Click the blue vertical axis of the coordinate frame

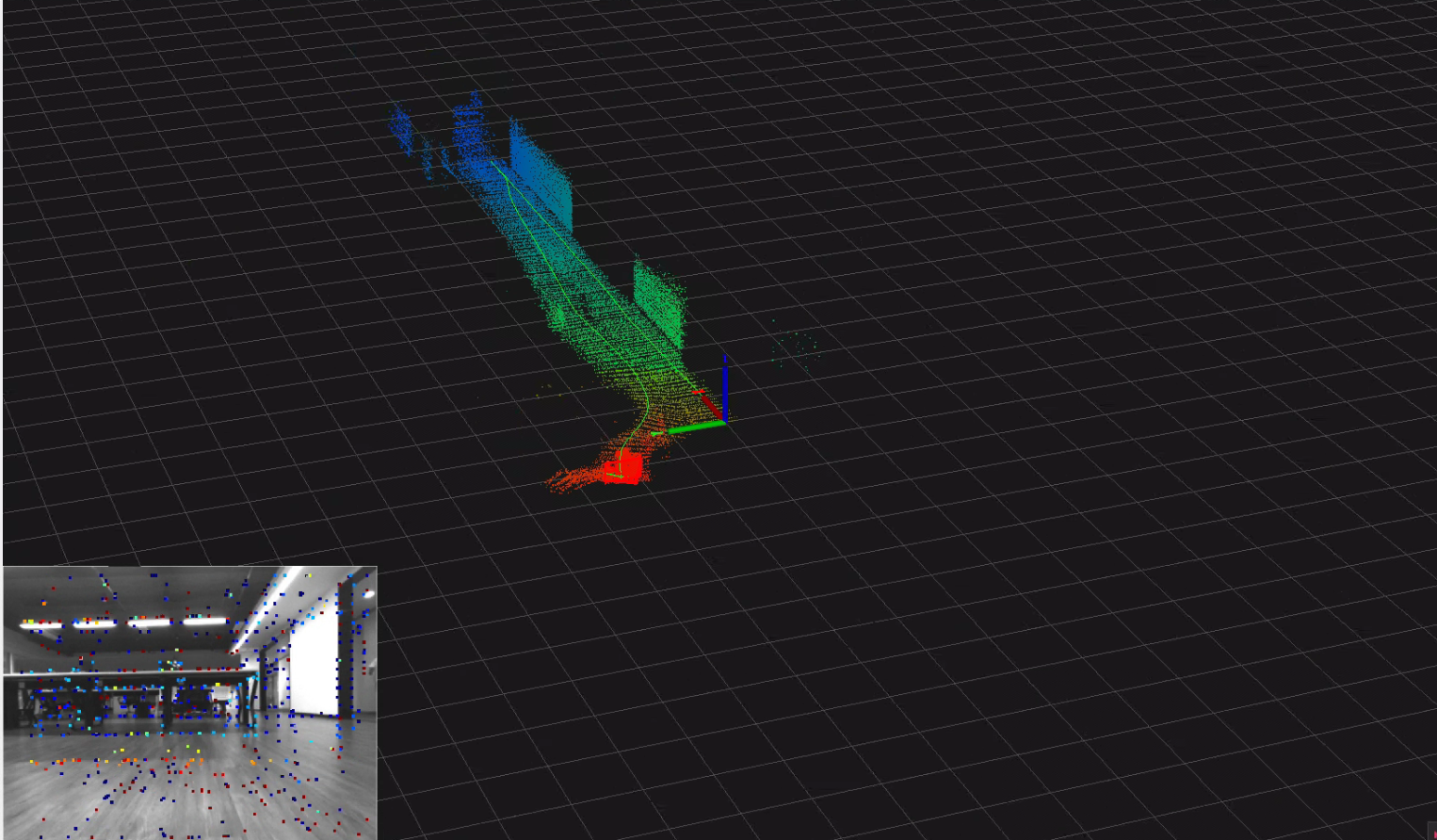coord(725,388)
